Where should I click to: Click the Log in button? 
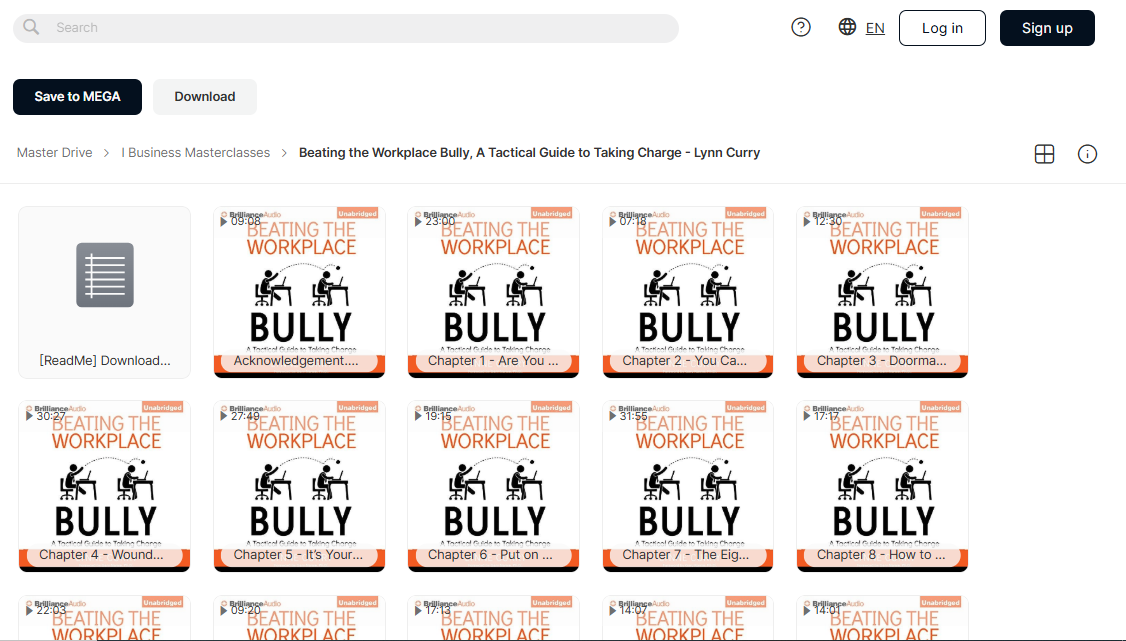[x=942, y=28]
